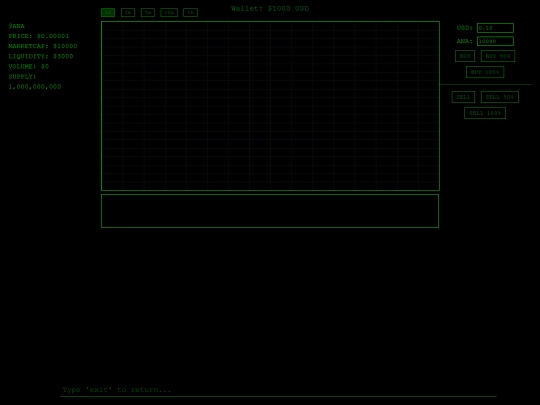Click the USD amount input field
The height and width of the screenshot is (405, 540).
[495, 28]
